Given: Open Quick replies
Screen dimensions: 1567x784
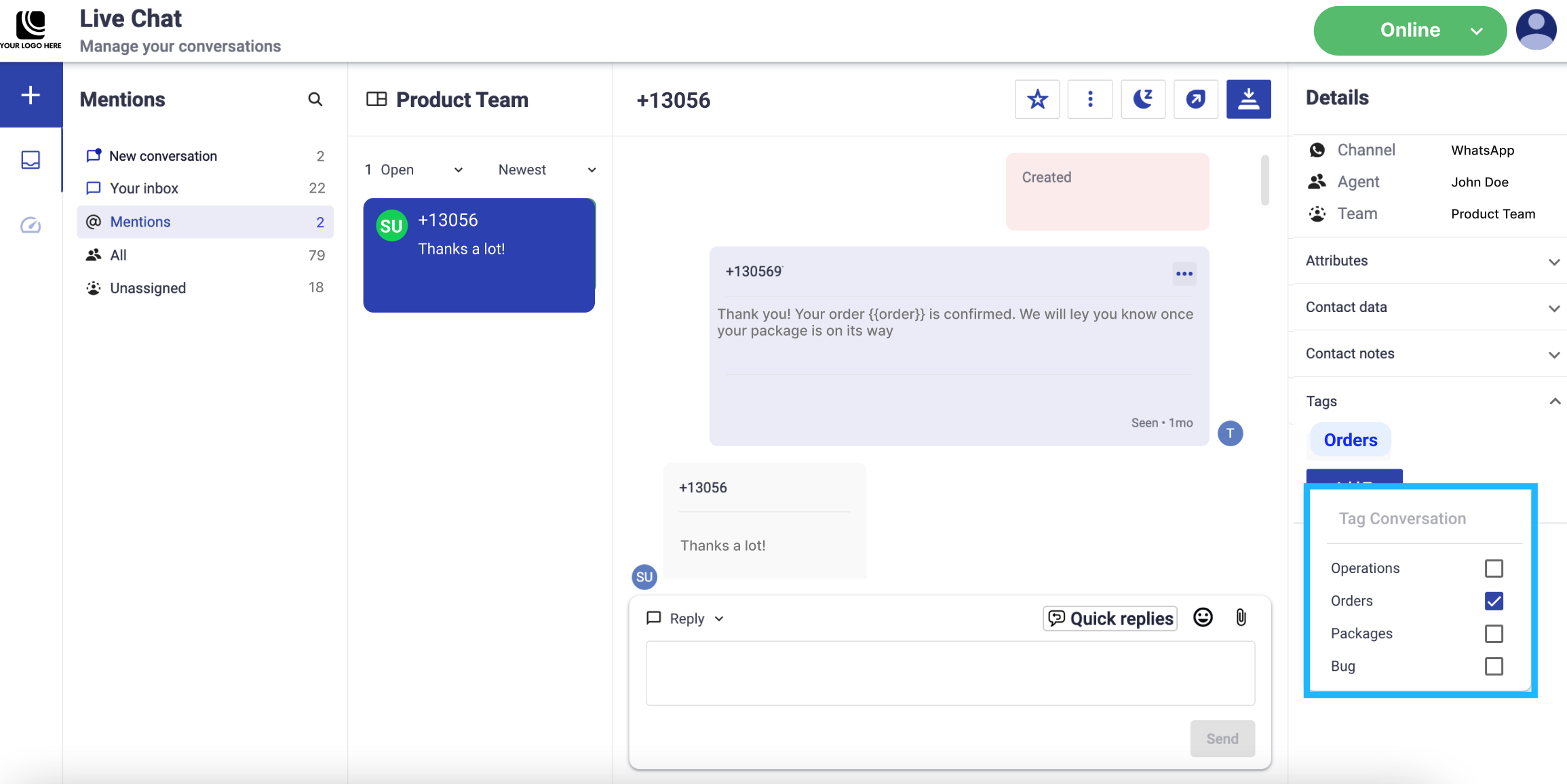Looking at the screenshot, I should (1110, 619).
